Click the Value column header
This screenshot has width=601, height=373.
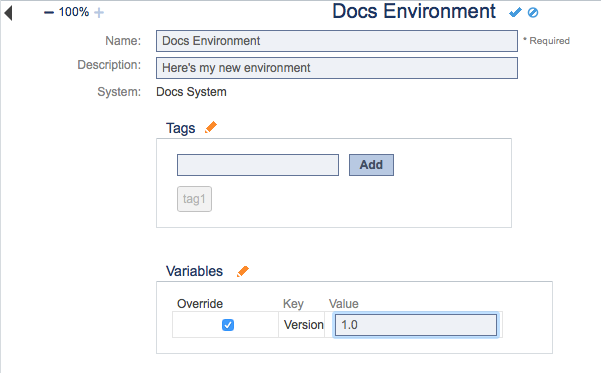(x=343, y=304)
